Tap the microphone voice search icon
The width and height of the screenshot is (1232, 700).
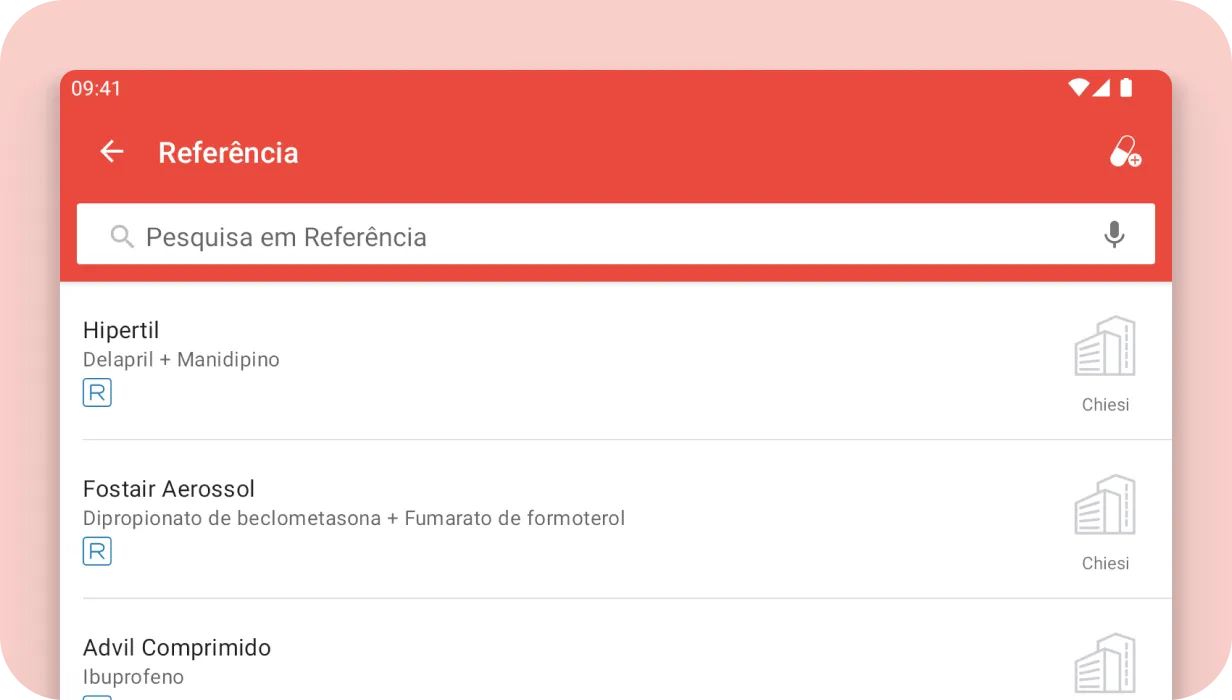(1114, 235)
